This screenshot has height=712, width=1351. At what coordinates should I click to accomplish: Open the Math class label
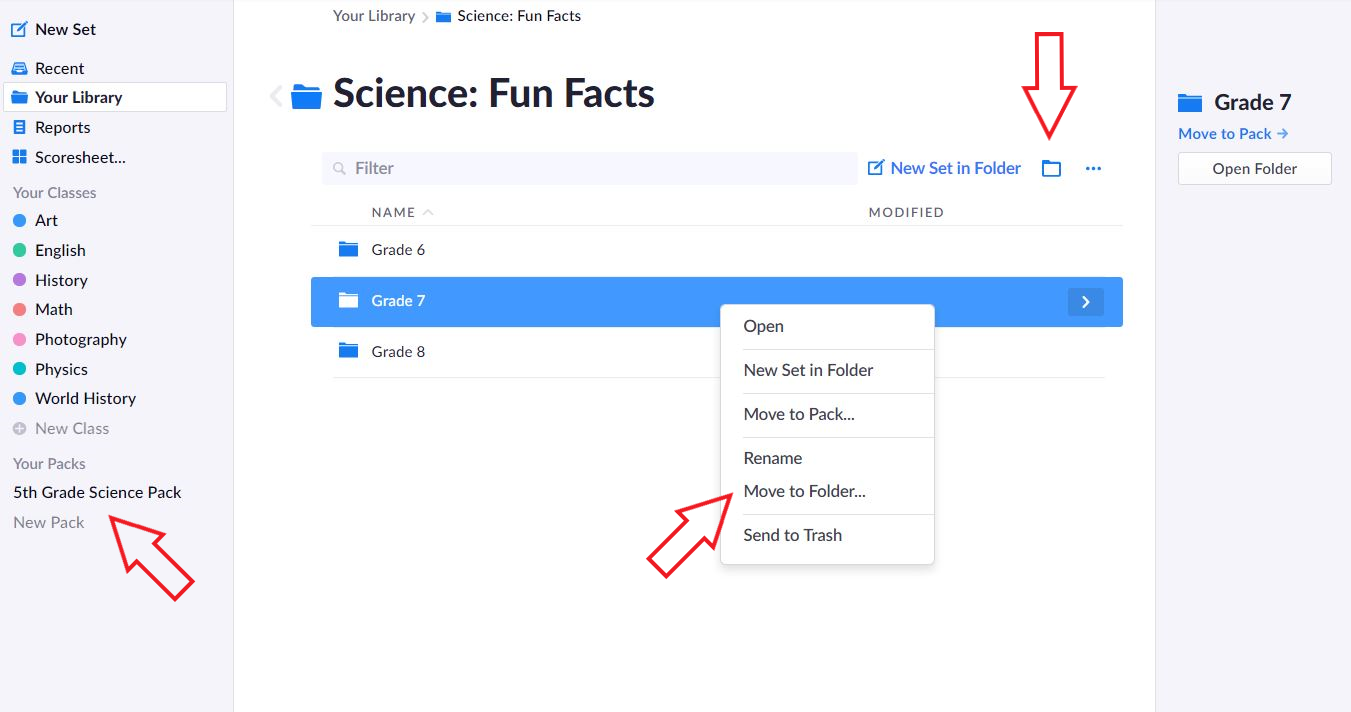click(54, 309)
